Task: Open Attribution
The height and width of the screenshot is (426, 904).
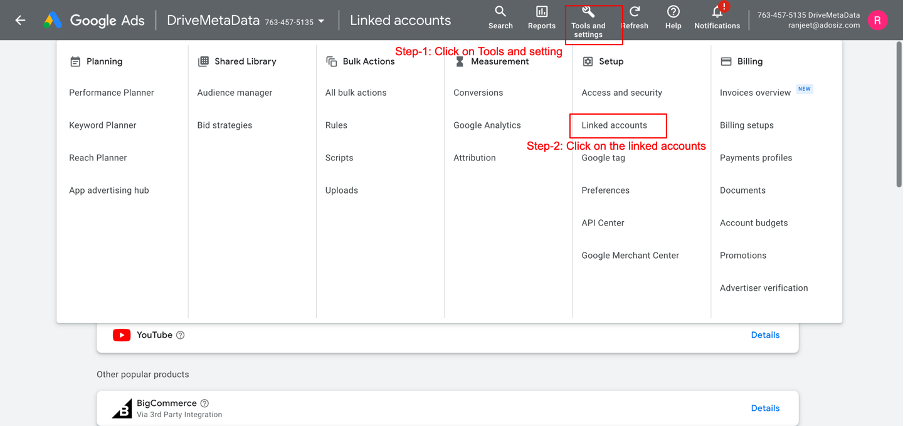Action: tap(474, 158)
